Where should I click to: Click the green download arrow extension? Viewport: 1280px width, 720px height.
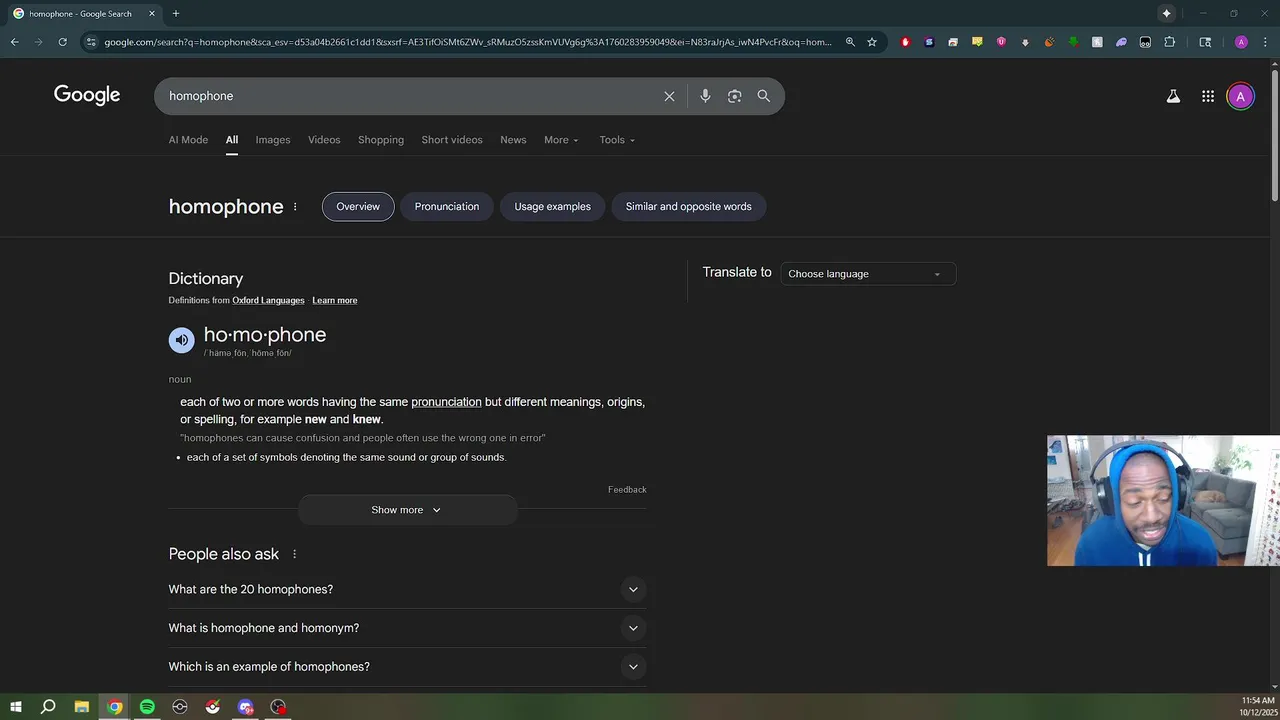(1073, 42)
